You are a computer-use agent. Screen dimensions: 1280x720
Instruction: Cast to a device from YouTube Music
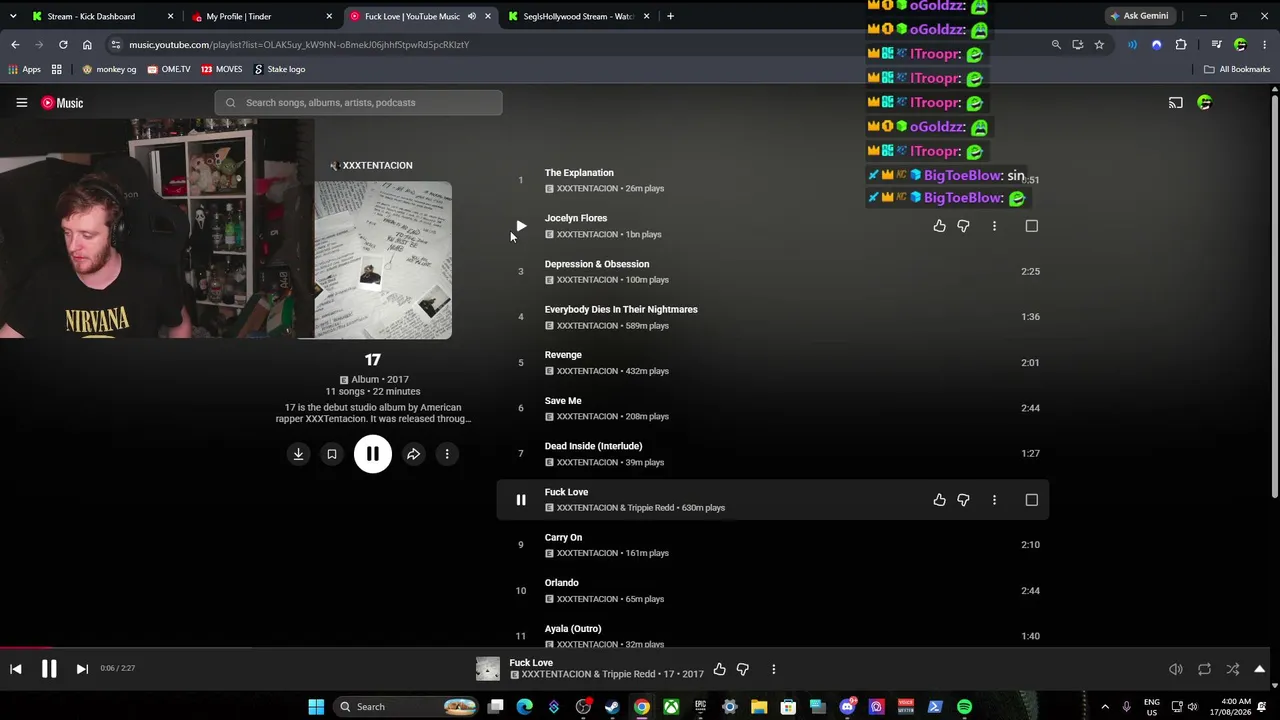1176,103
